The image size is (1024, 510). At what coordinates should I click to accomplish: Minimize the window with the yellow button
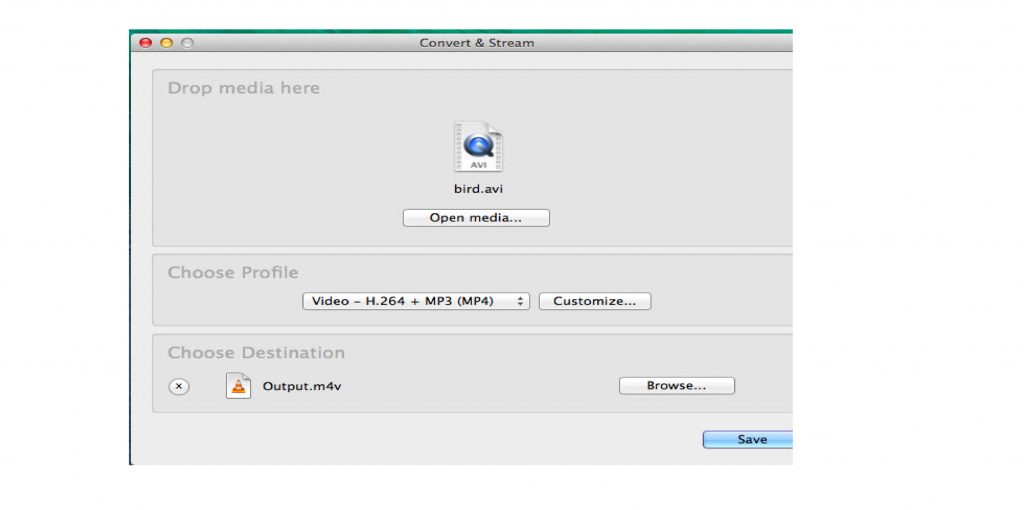coord(166,43)
